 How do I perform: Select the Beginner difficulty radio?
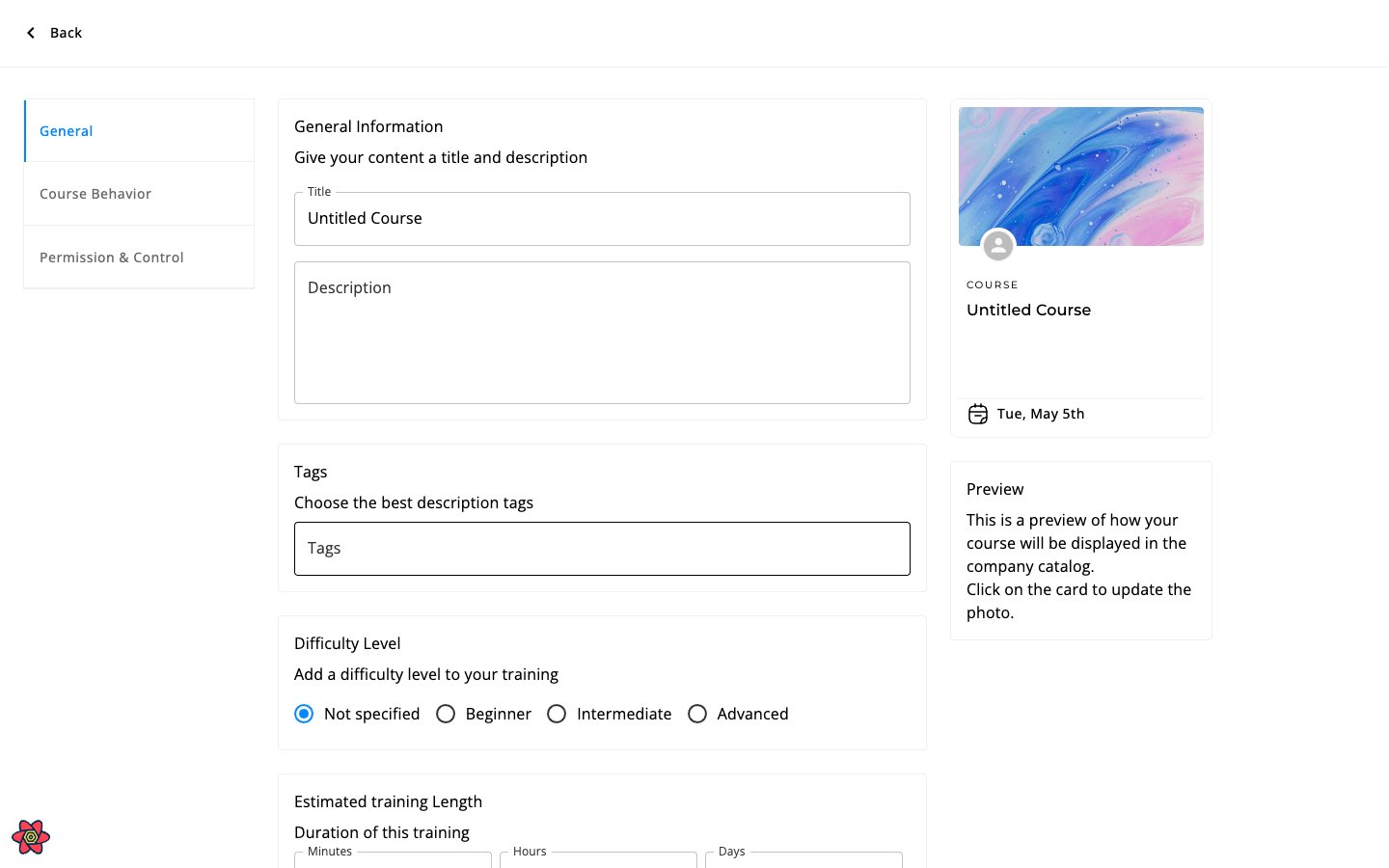tap(446, 714)
